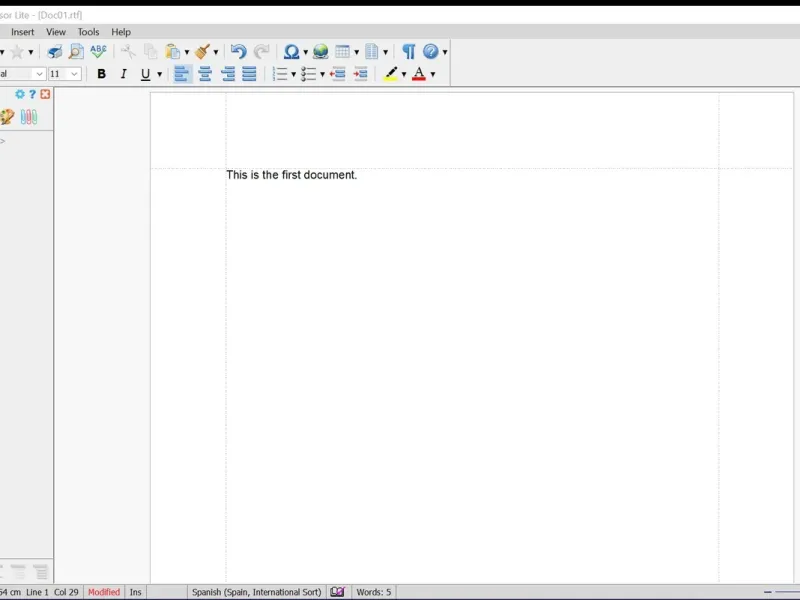Click the Redo arrow icon
The image size is (800, 600).
coord(261,52)
